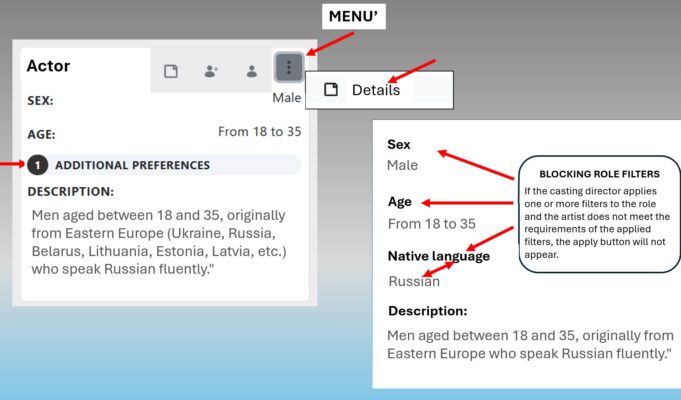The width and height of the screenshot is (681, 400).
Task: Click the note icon in Actor toolbar
Action: [x=171, y=71]
